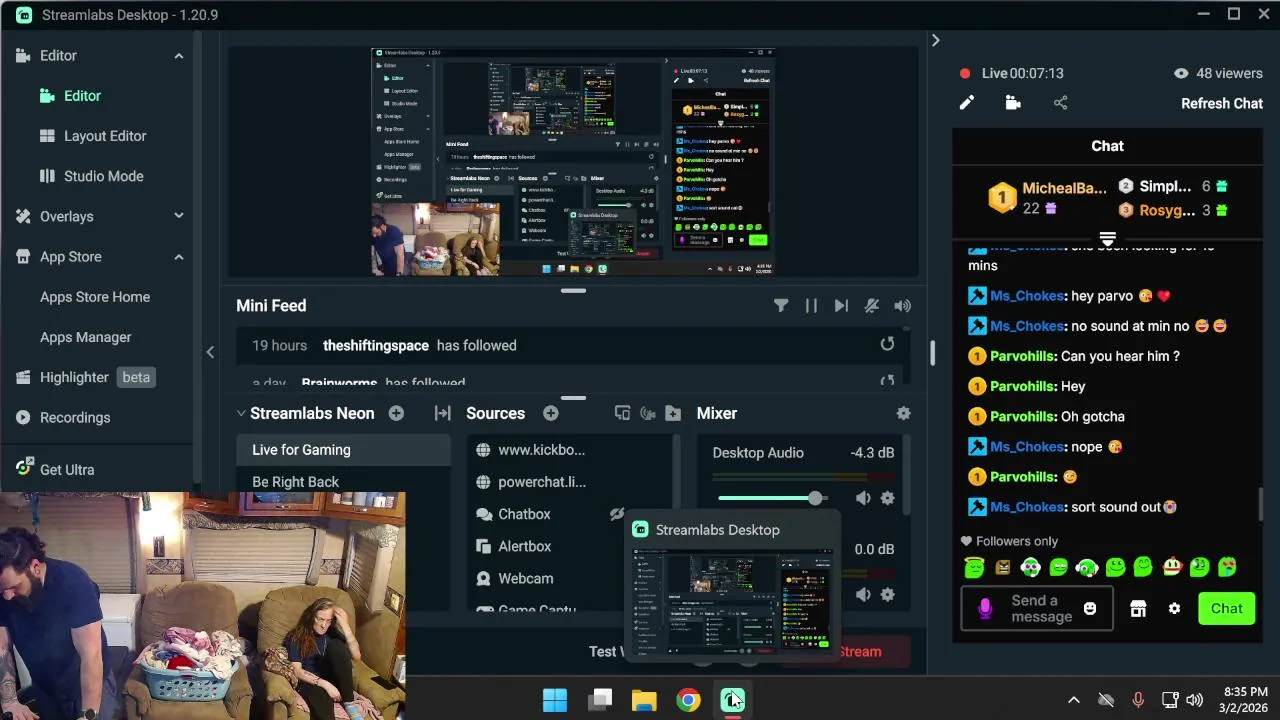Screen dimensions: 1280x720
Task: Open Desktop Audio settings gear
Action: click(x=887, y=498)
